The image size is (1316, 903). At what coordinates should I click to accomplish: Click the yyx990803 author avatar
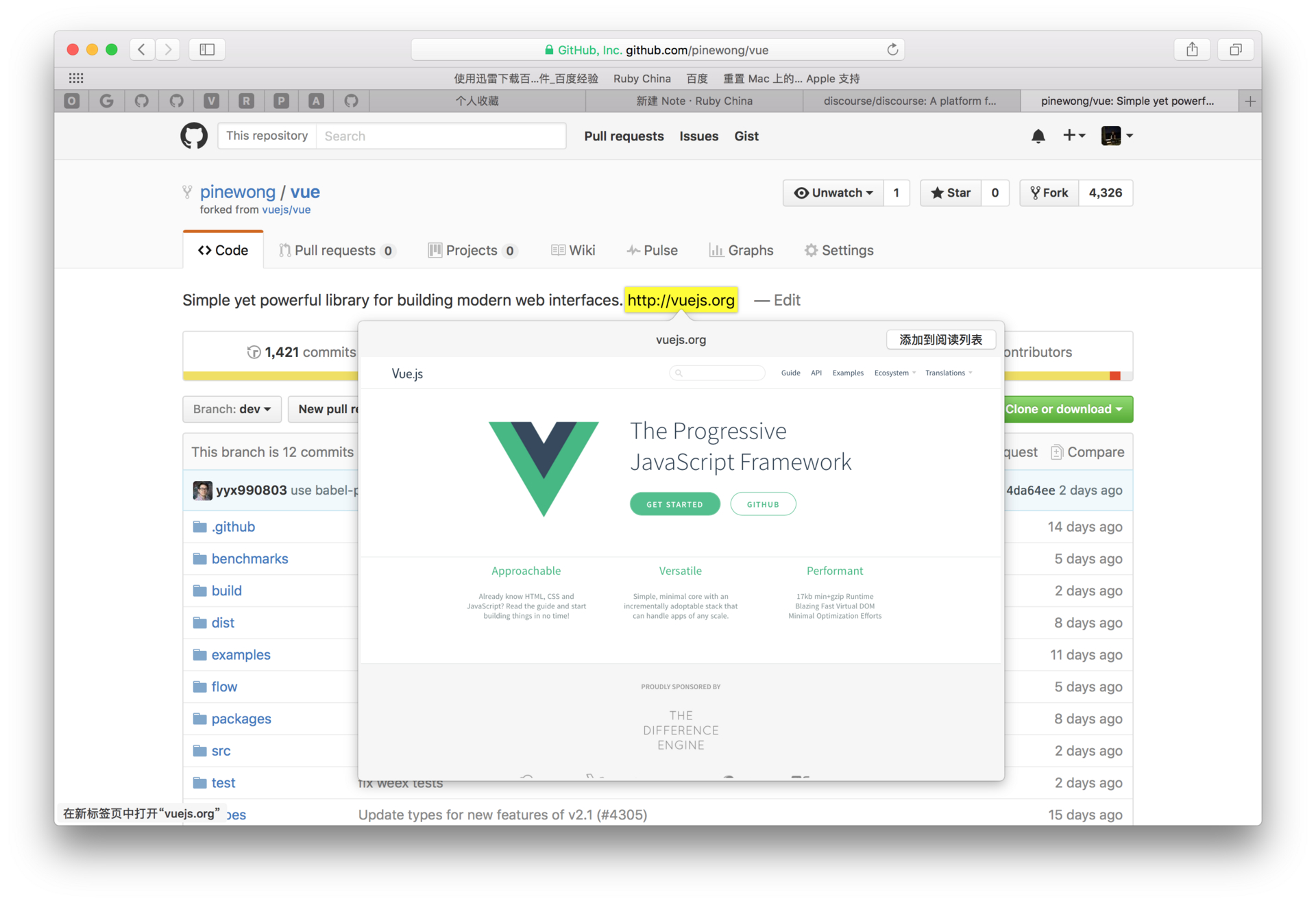[202, 490]
